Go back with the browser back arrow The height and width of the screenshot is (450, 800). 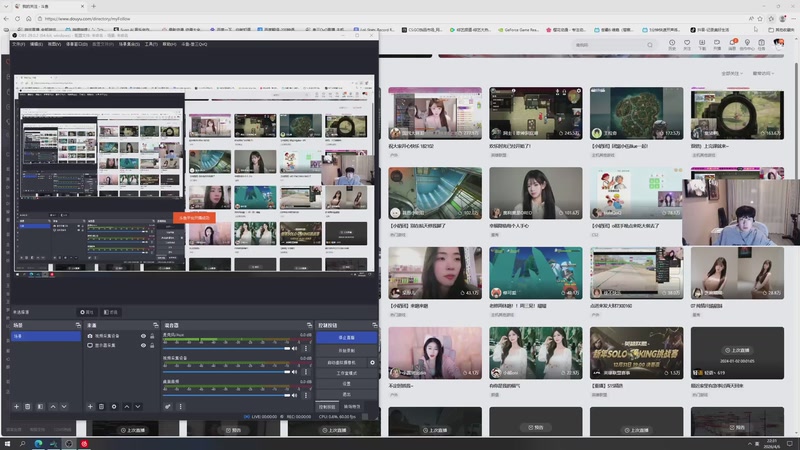pyautogui.click(x=6, y=19)
